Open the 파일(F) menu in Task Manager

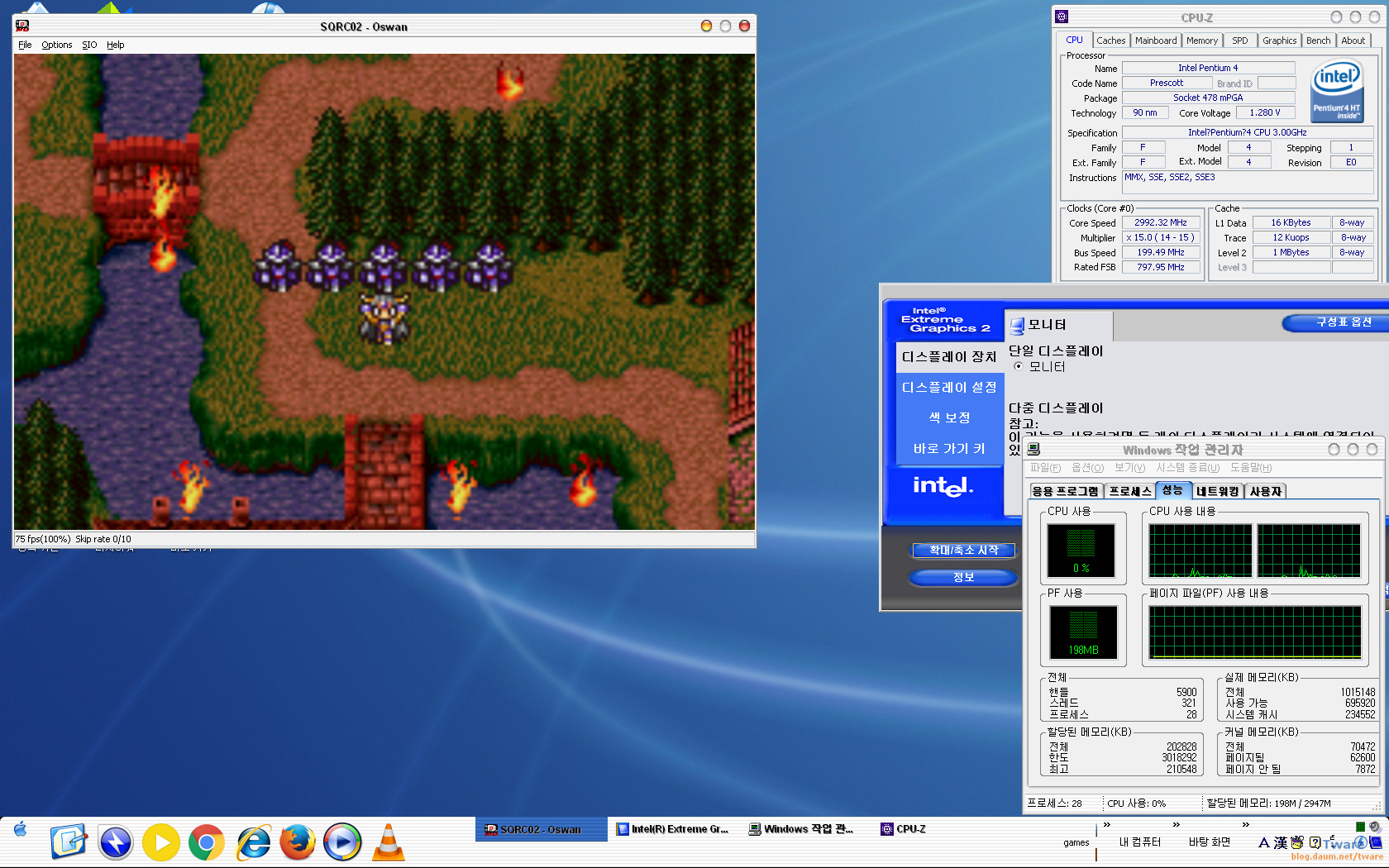(x=1046, y=468)
